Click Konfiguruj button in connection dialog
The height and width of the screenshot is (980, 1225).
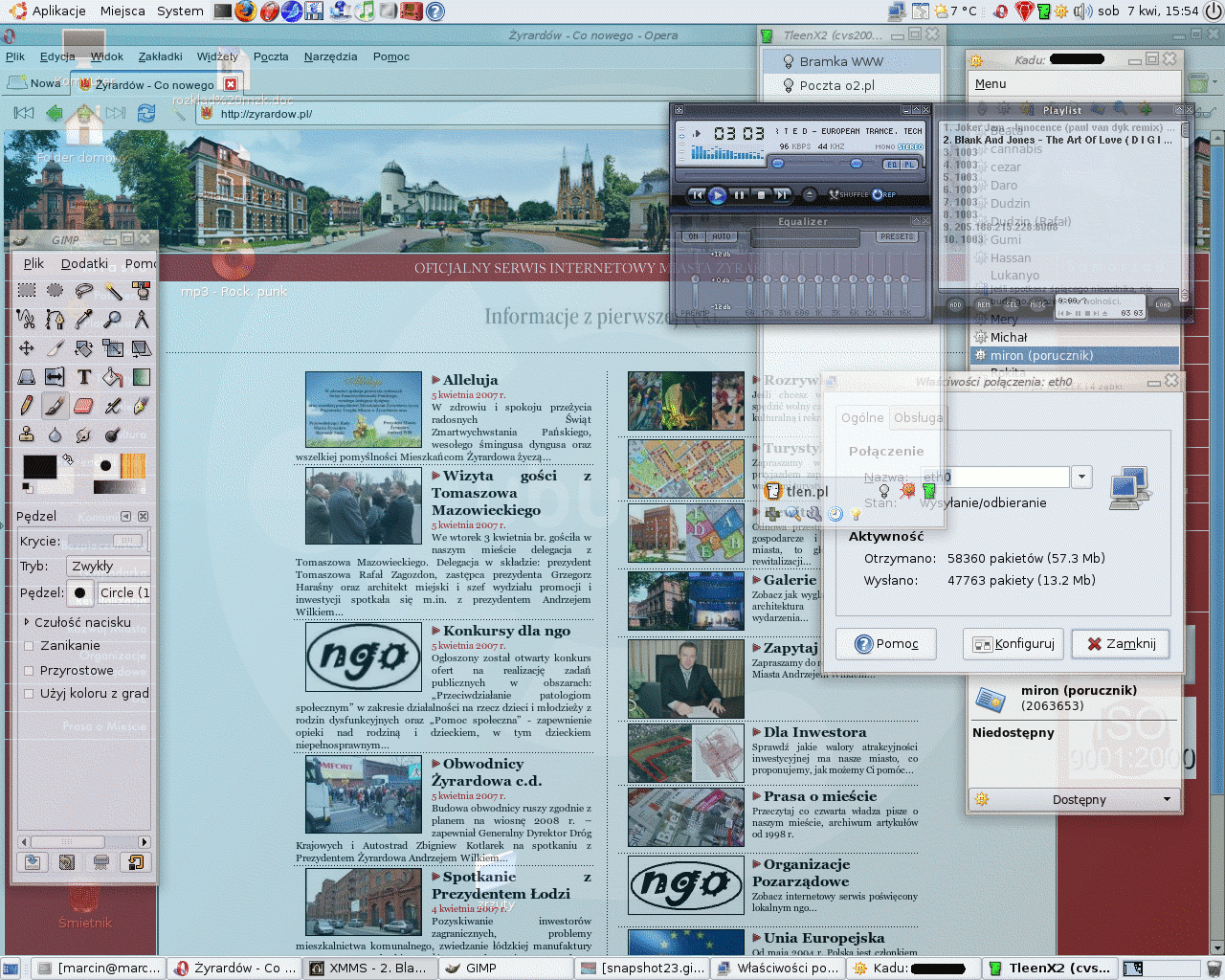pyautogui.click(x=1013, y=644)
